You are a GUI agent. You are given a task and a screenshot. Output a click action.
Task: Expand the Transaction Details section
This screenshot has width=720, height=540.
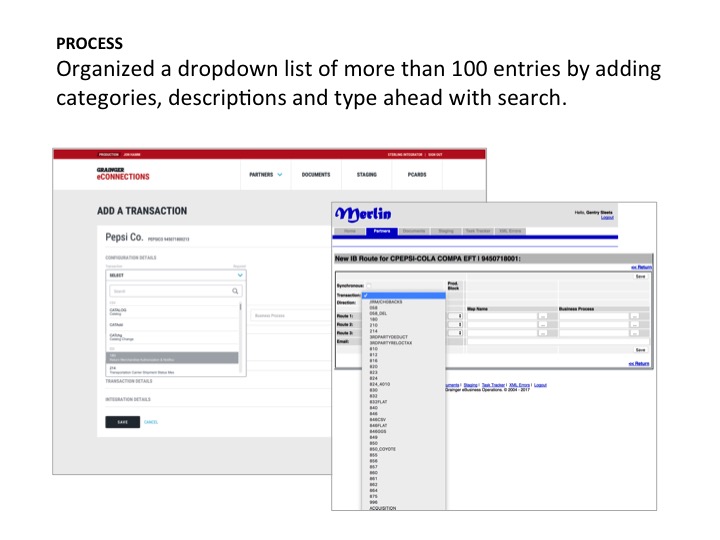click(x=129, y=381)
